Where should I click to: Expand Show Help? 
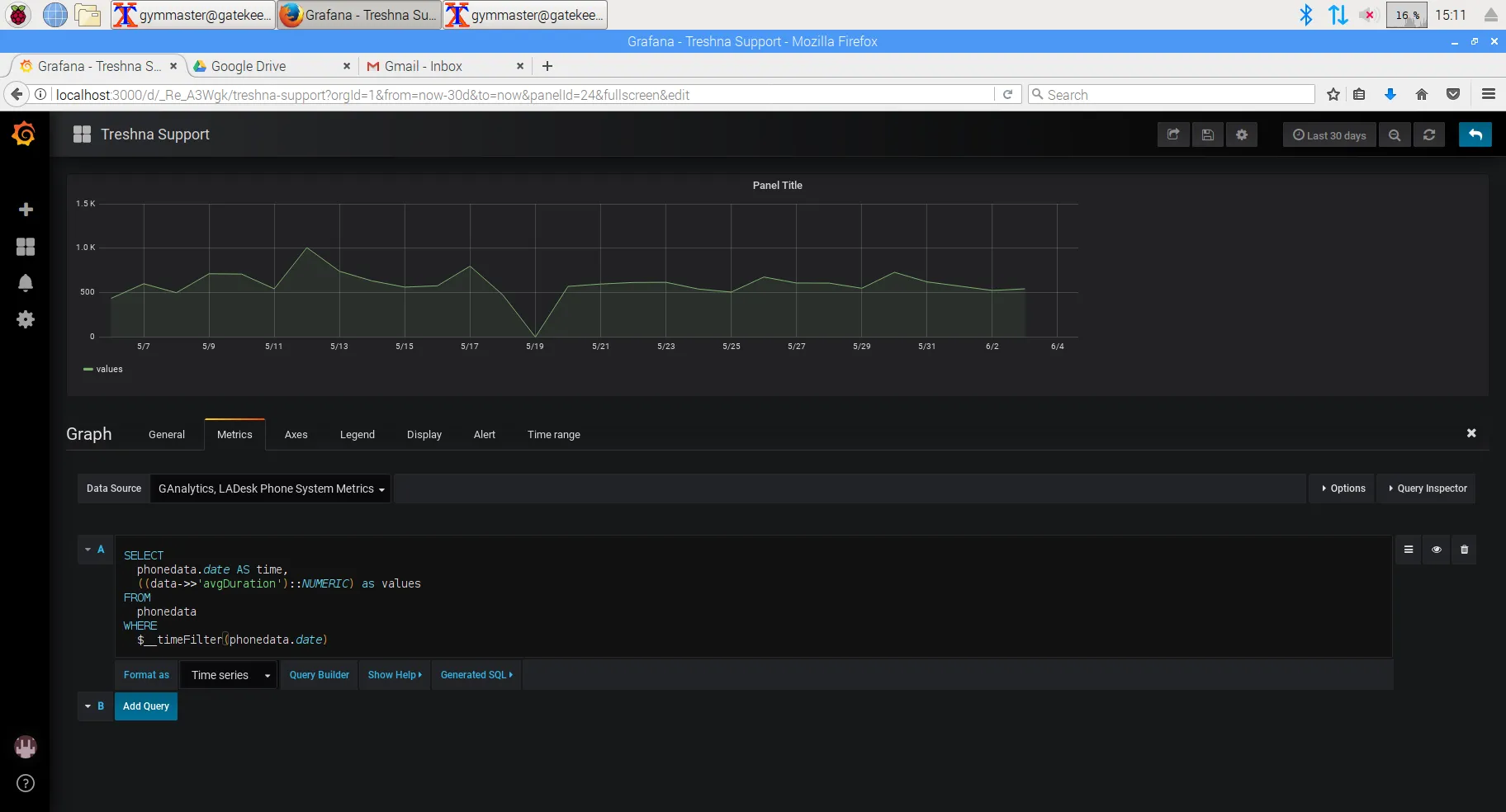pos(395,675)
